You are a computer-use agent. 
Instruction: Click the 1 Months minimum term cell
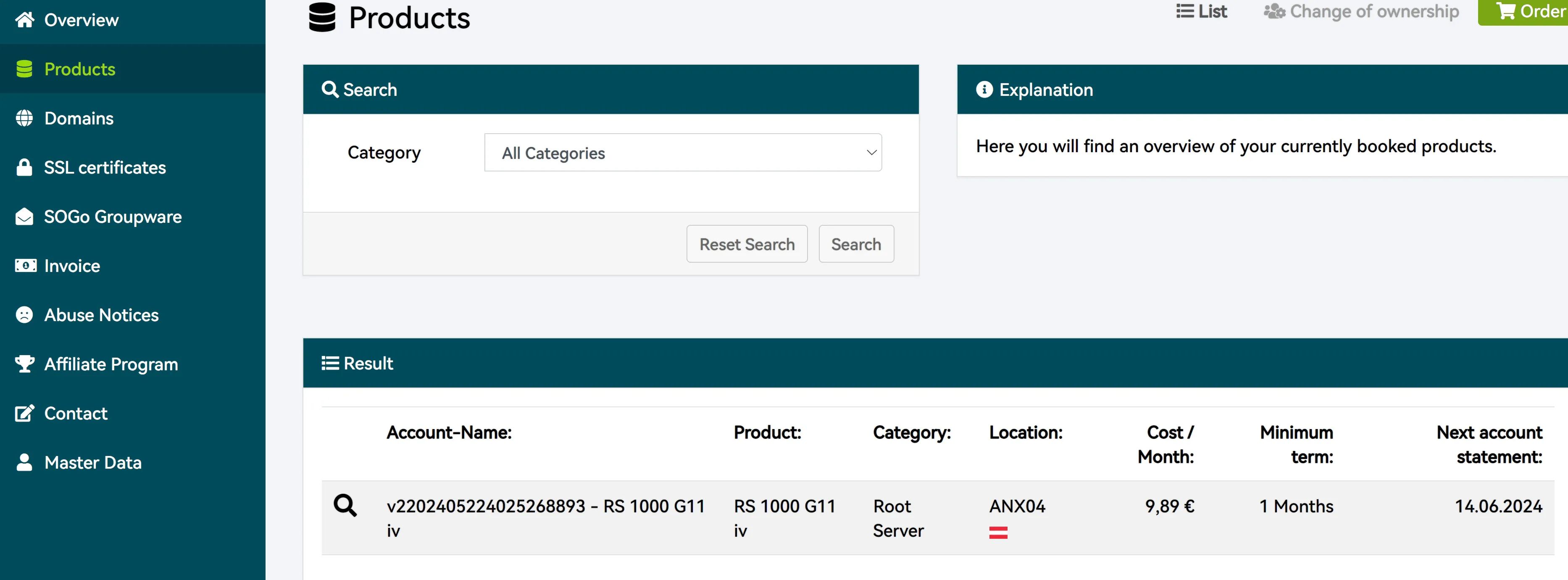point(1296,506)
